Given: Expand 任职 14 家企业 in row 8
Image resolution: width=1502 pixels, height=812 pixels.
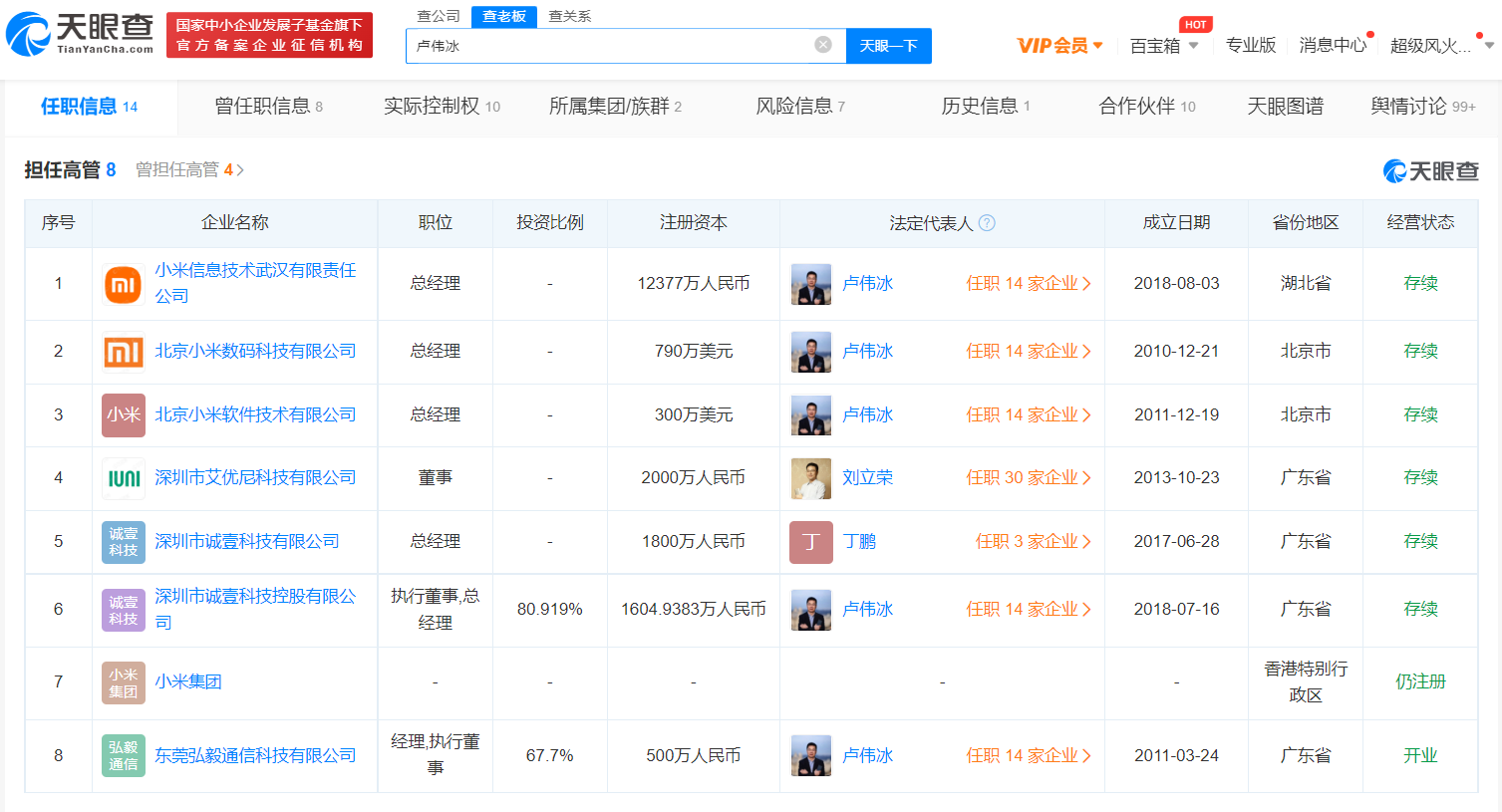Looking at the screenshot, I should pos(1029,756).
